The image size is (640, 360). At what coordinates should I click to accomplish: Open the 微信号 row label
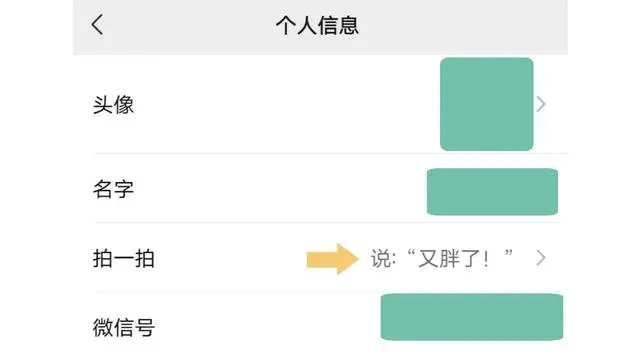pyautogui.click(x=124, y=327)
